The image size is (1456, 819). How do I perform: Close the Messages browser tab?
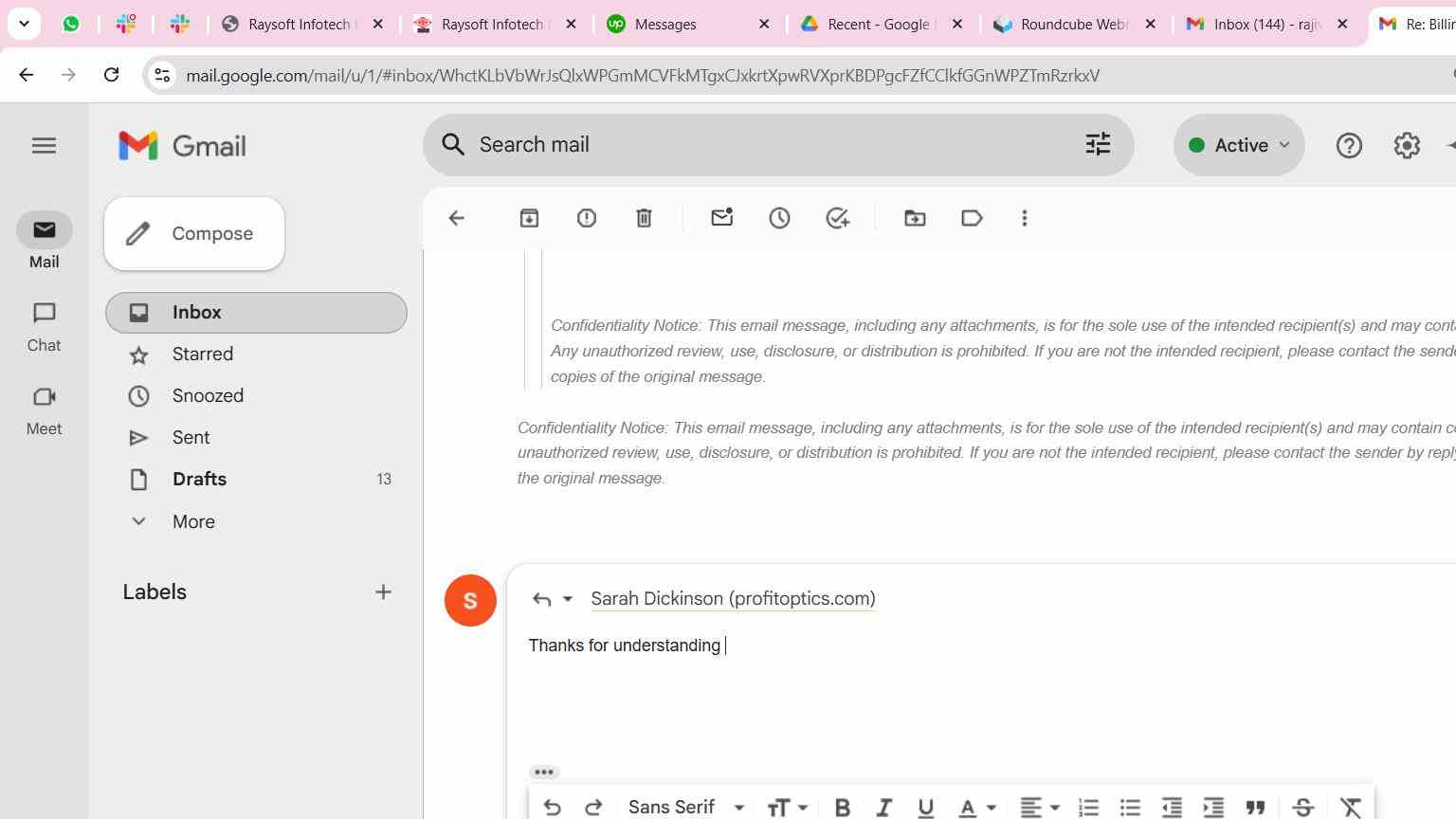[x=765, y=25]
